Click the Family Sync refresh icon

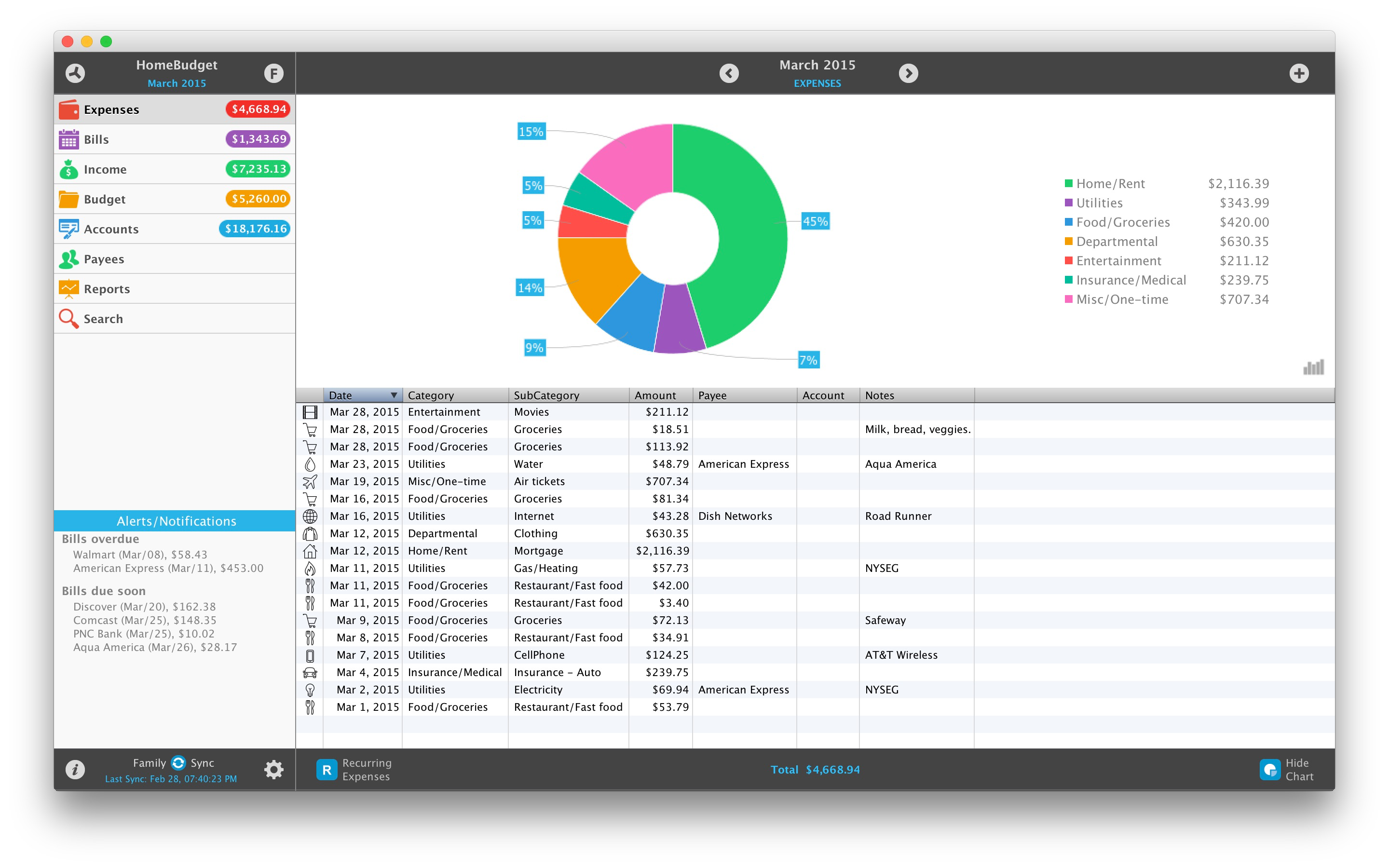178,762
